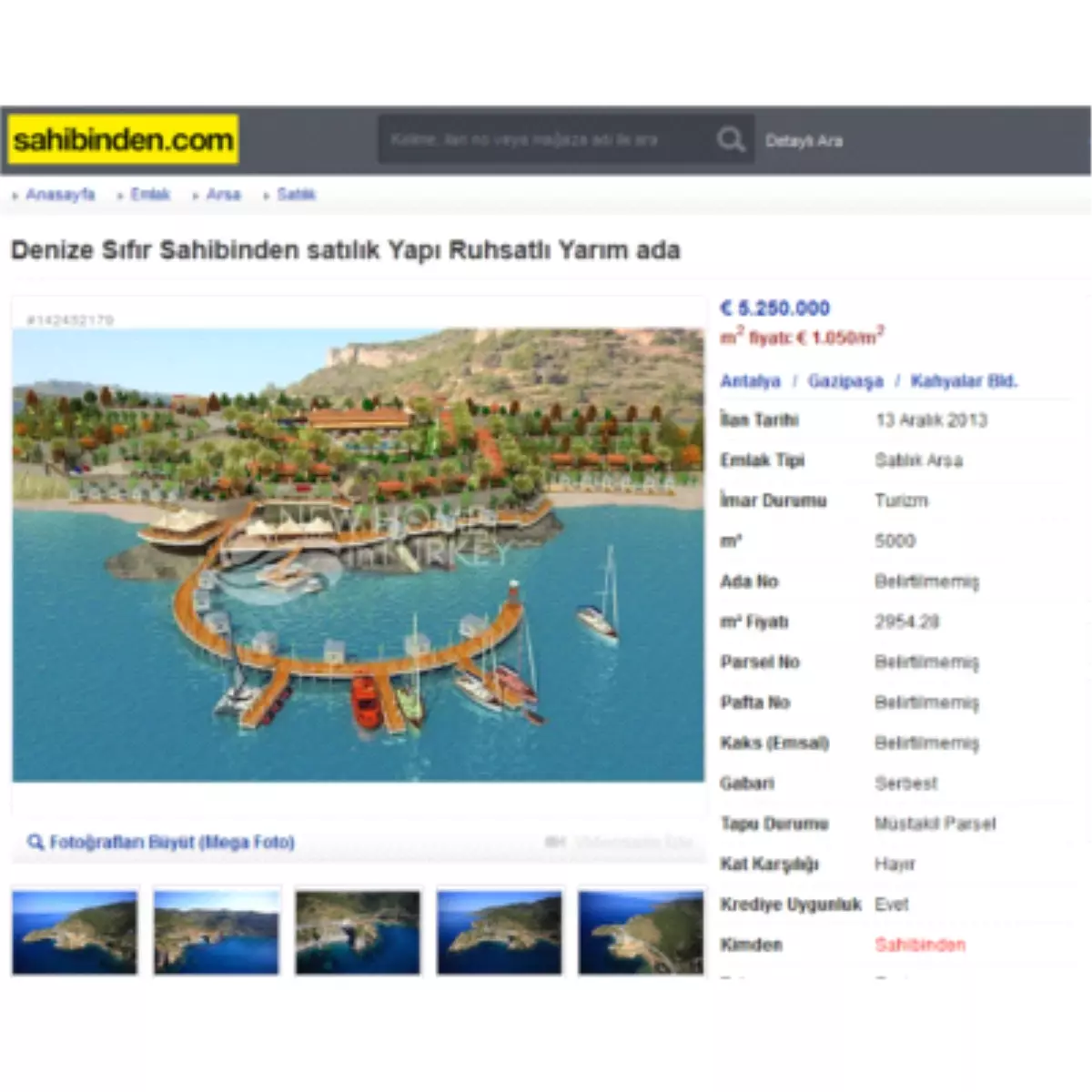The image size is (1092, 1092).
Task: Click the red Sahibinden seller value
Action: [x=919, y=945]
